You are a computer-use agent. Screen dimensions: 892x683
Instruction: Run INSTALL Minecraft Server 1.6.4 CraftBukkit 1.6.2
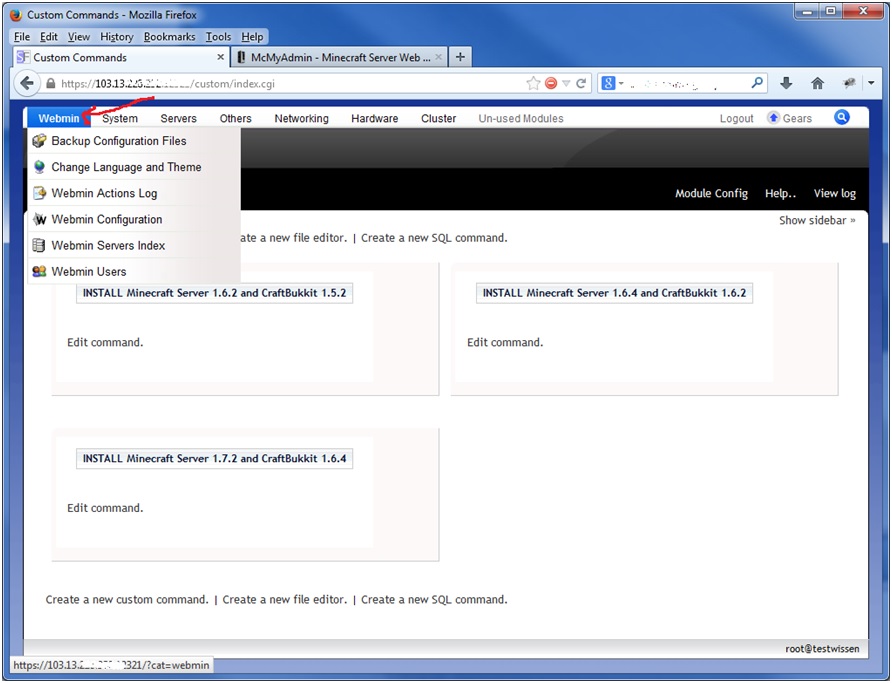pyautogui.click(x=614, y=293)
